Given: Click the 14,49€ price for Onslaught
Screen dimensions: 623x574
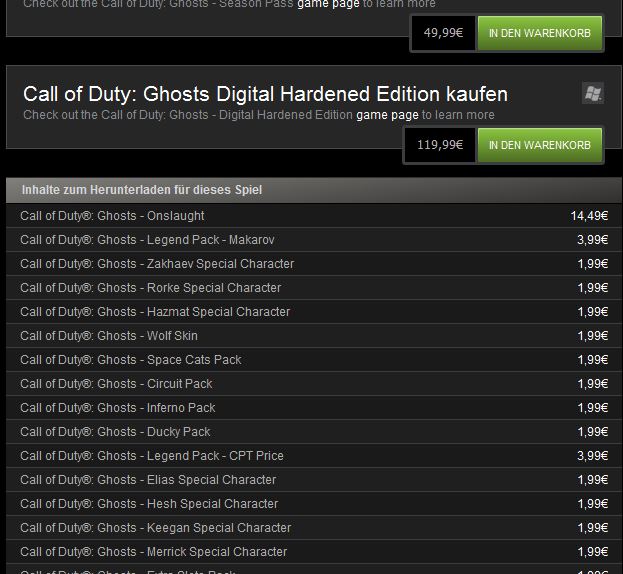Looking at the screenshot, I should (x=589, y=216).
